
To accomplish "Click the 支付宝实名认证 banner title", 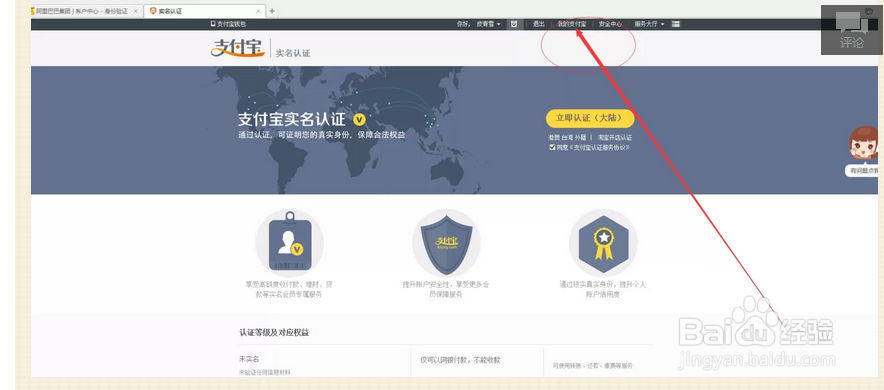I will click(x=291, y=119).
